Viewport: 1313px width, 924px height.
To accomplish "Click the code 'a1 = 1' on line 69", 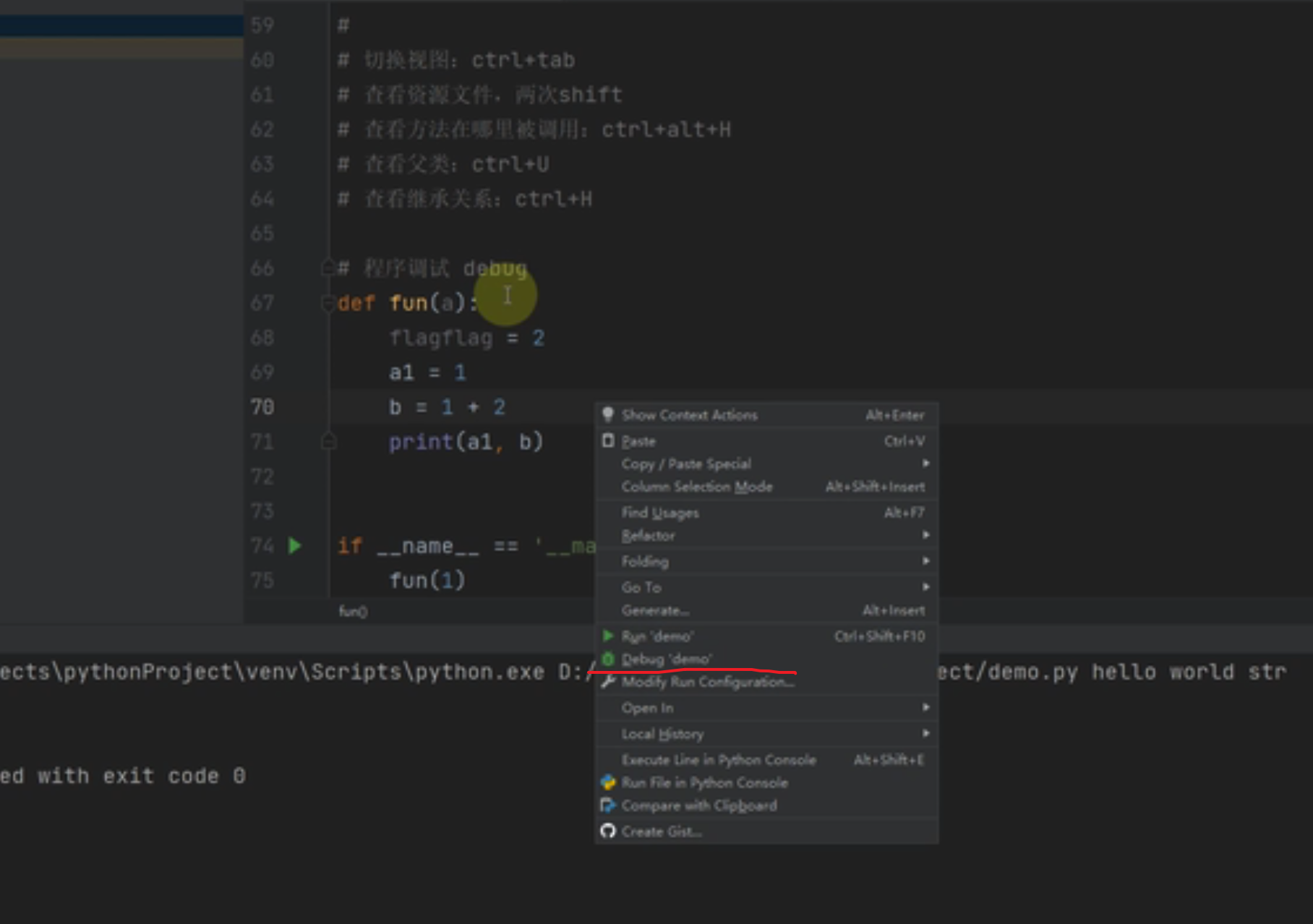I will click(x=427, y=372).
